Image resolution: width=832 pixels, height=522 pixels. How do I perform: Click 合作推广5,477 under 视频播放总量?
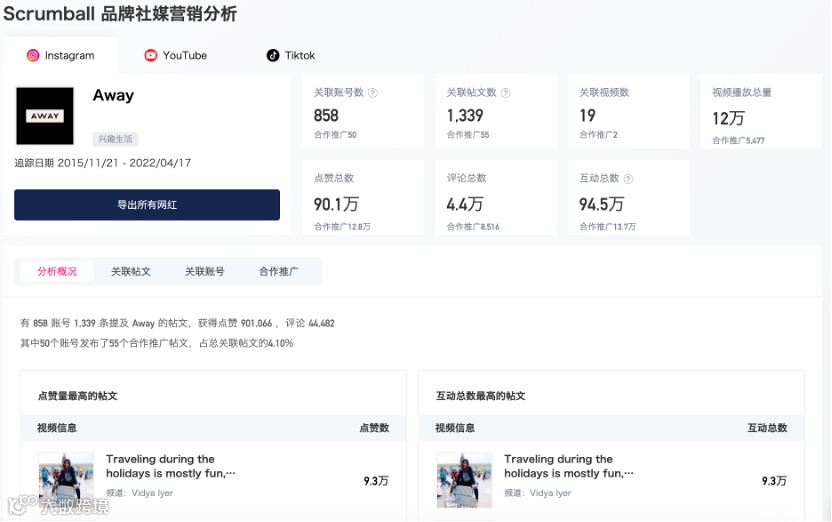(x=738, y=141)
